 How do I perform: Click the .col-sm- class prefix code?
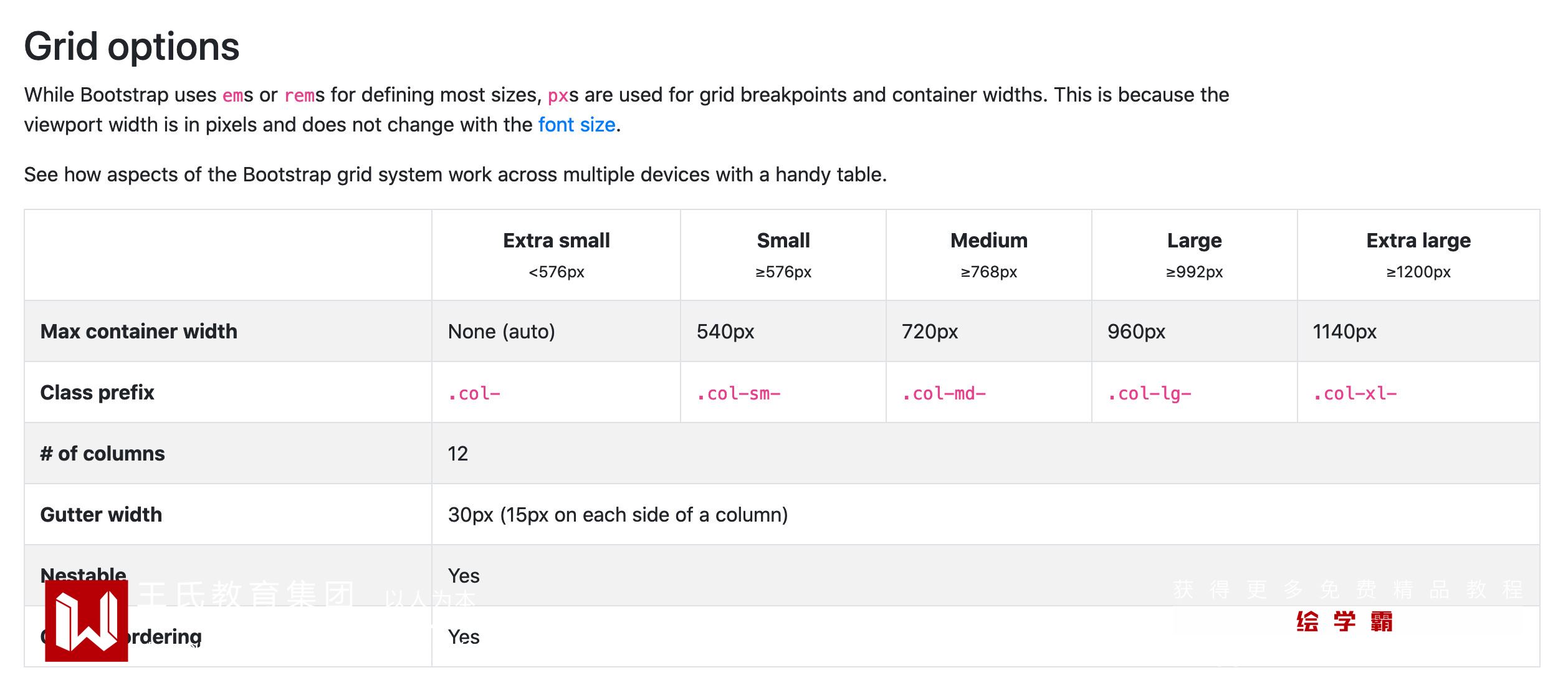tap(739, 394)
